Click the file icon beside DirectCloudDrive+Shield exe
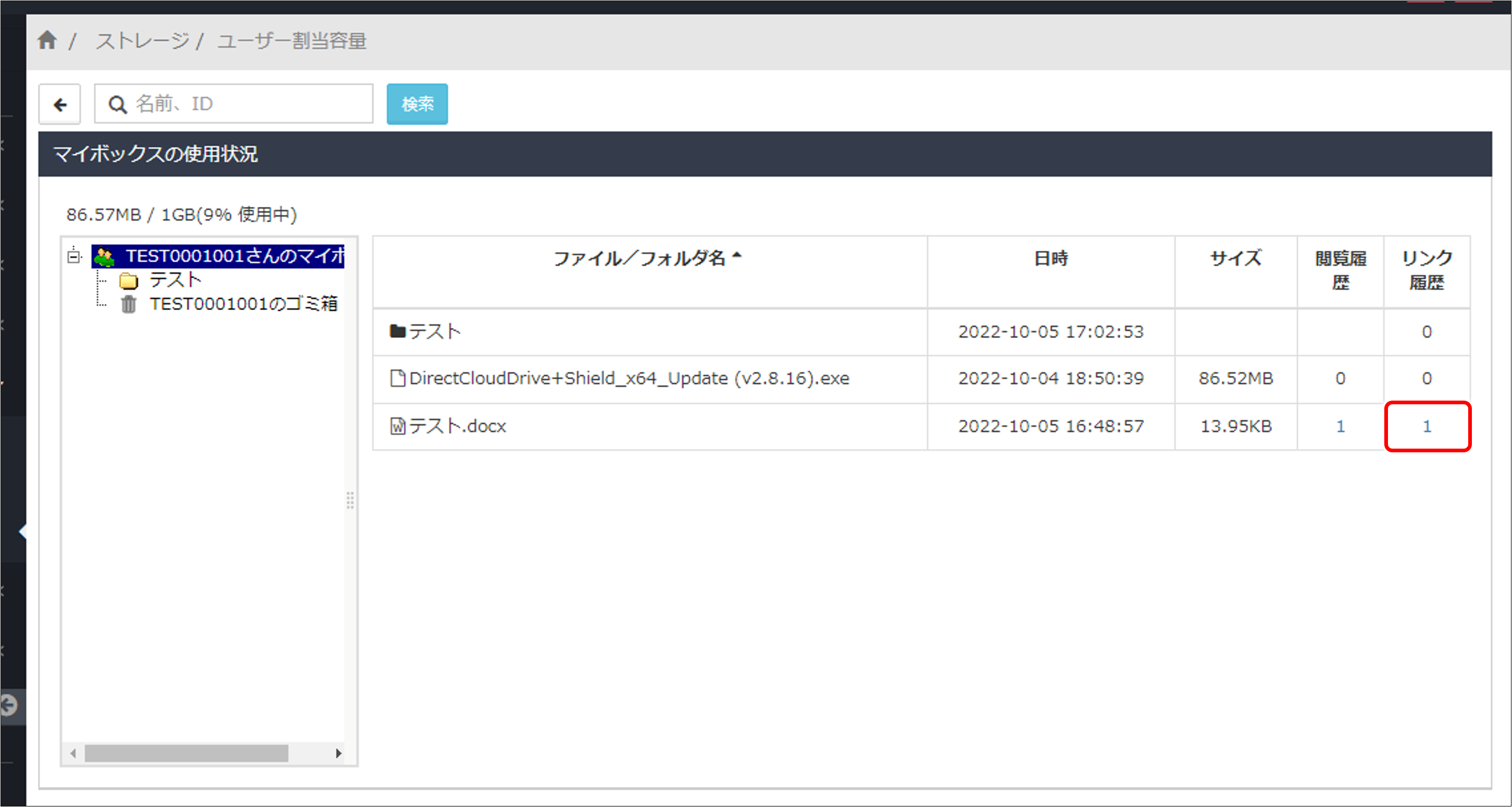 [x=397, y=378]
